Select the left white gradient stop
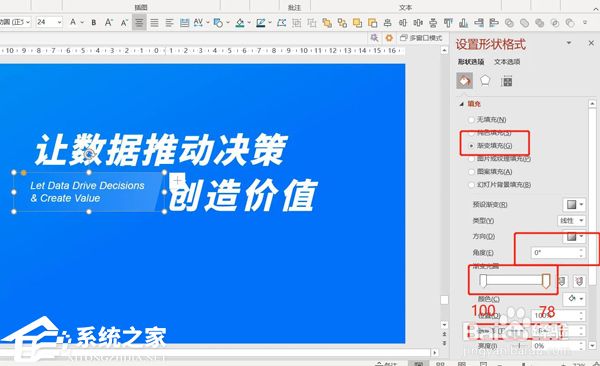Viewport: 600px width, 366px height. coord(483,281)
